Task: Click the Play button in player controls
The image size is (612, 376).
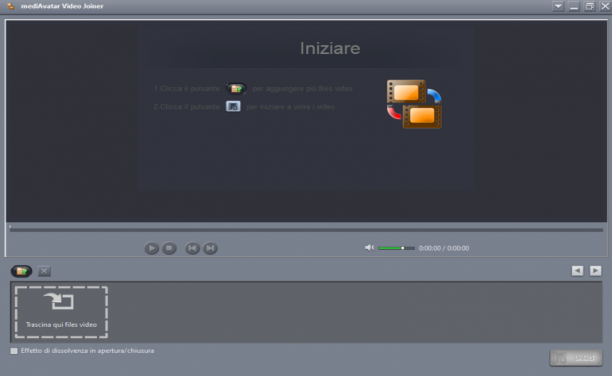Action: (151, 248)
